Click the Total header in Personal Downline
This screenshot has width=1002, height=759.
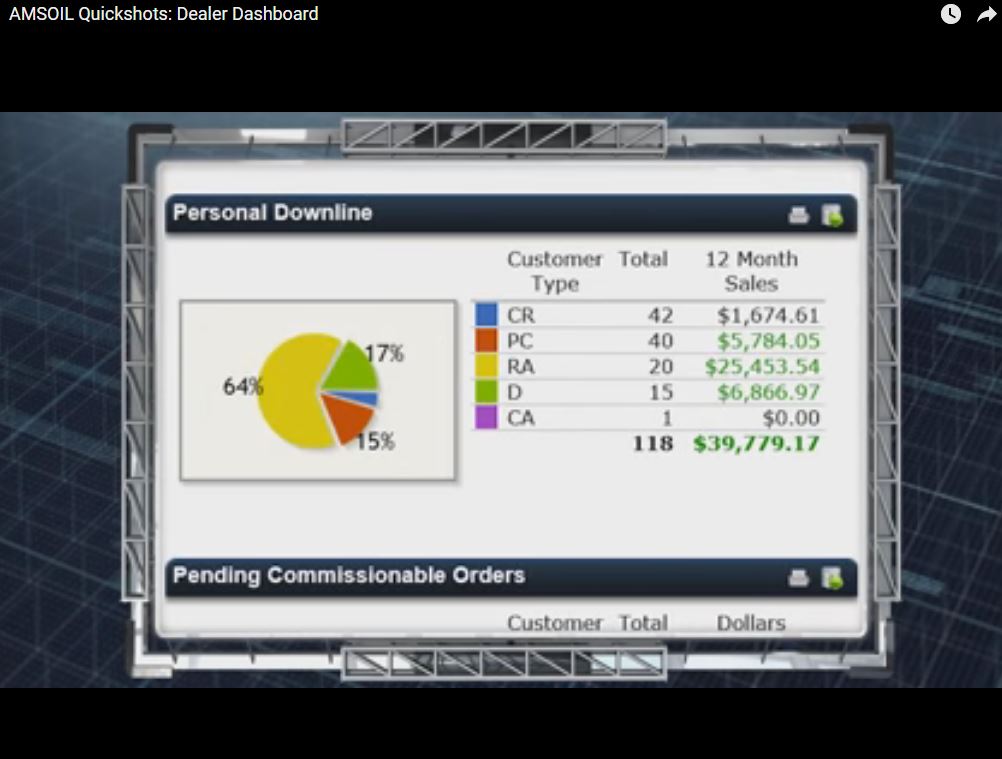click(643, 259)
